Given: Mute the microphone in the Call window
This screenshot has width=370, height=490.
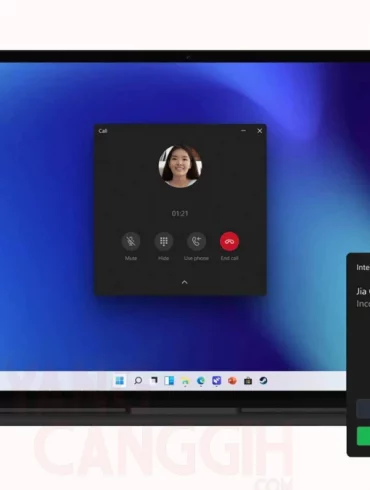Looking at the screenshot, I should click(131, 241).
